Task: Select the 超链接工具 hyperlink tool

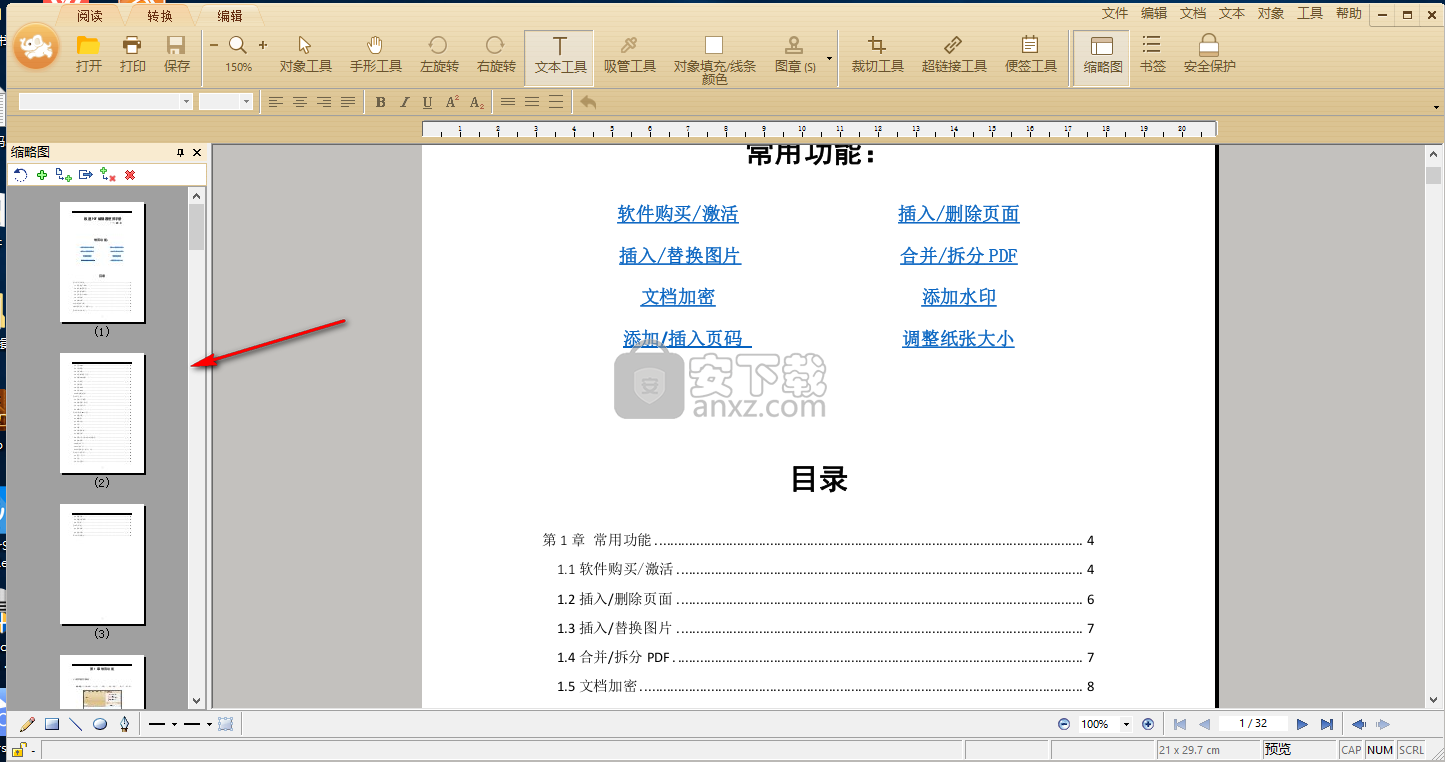Action: pos(954,54)
